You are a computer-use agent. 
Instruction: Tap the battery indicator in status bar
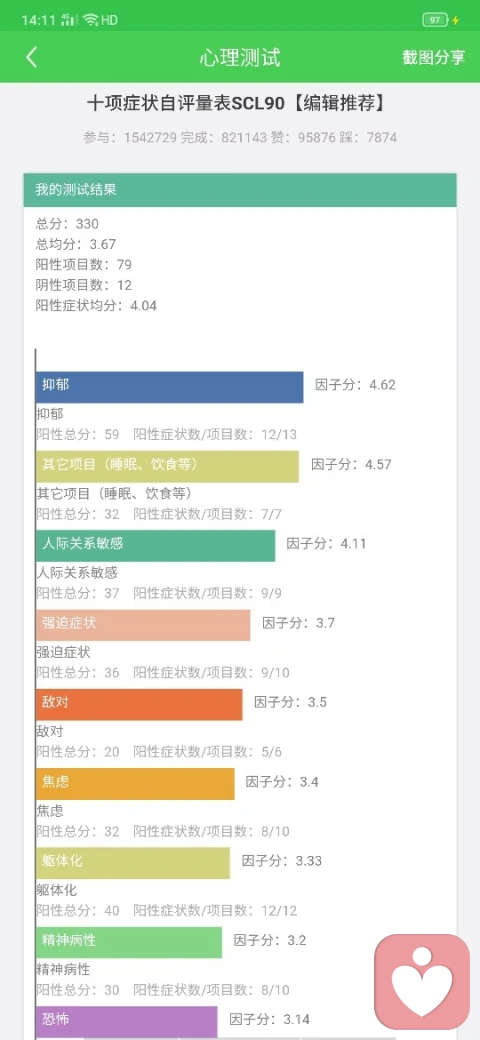436,20
